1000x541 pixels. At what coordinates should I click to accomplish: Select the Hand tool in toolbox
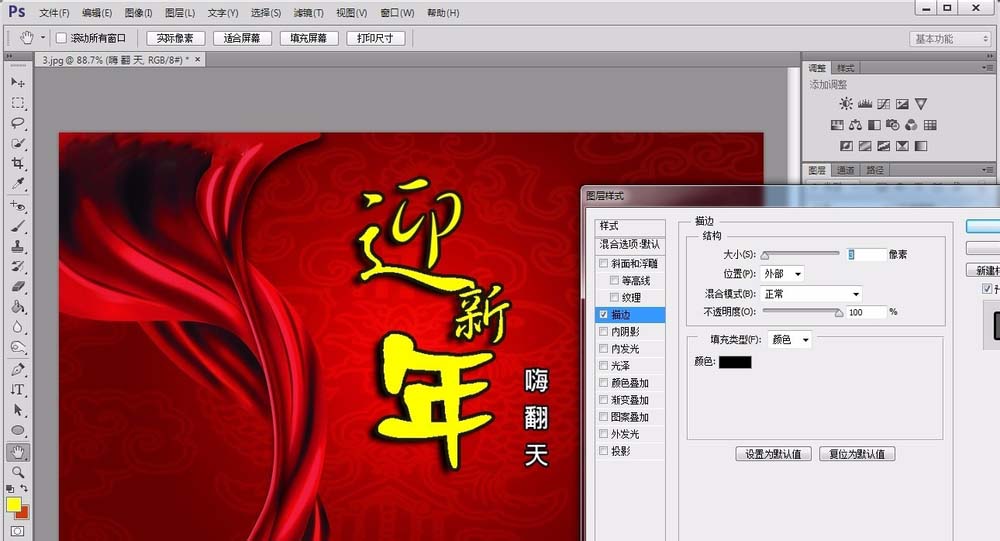[x=18, y=452]
